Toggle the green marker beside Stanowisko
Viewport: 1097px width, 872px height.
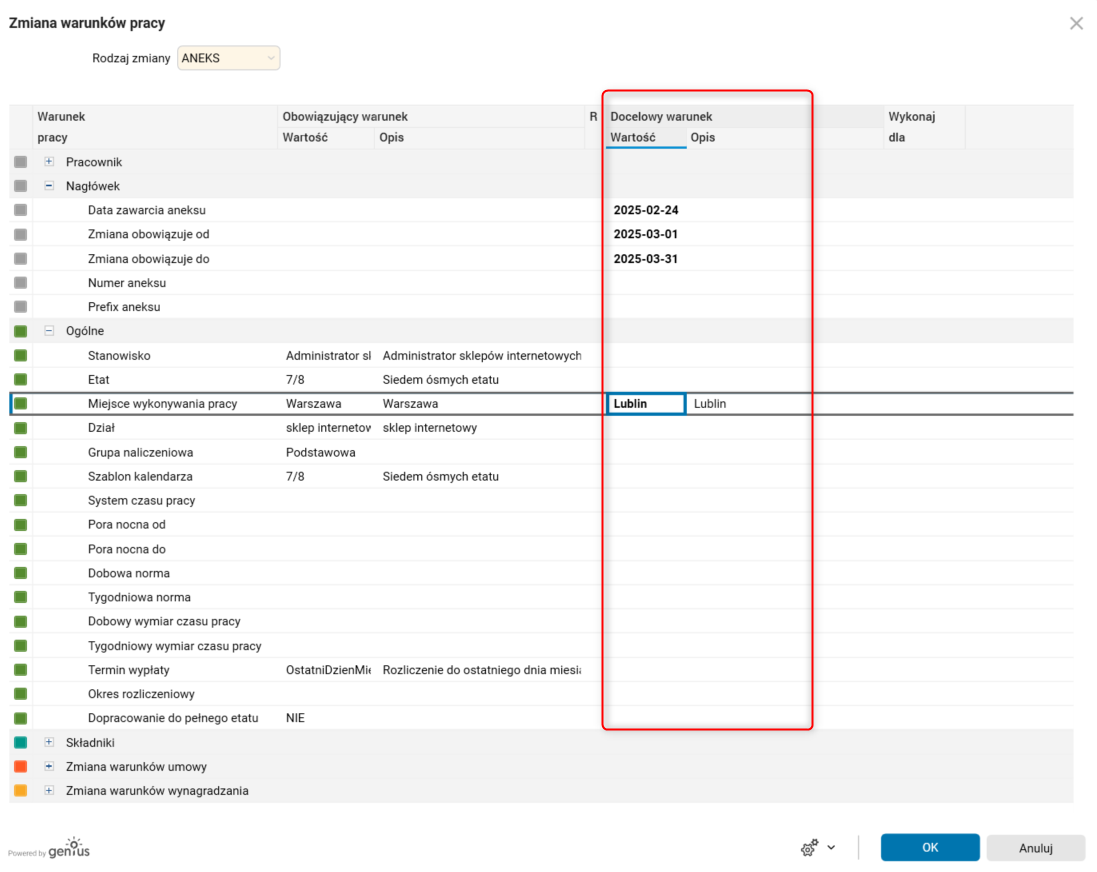tap(21, 356)
